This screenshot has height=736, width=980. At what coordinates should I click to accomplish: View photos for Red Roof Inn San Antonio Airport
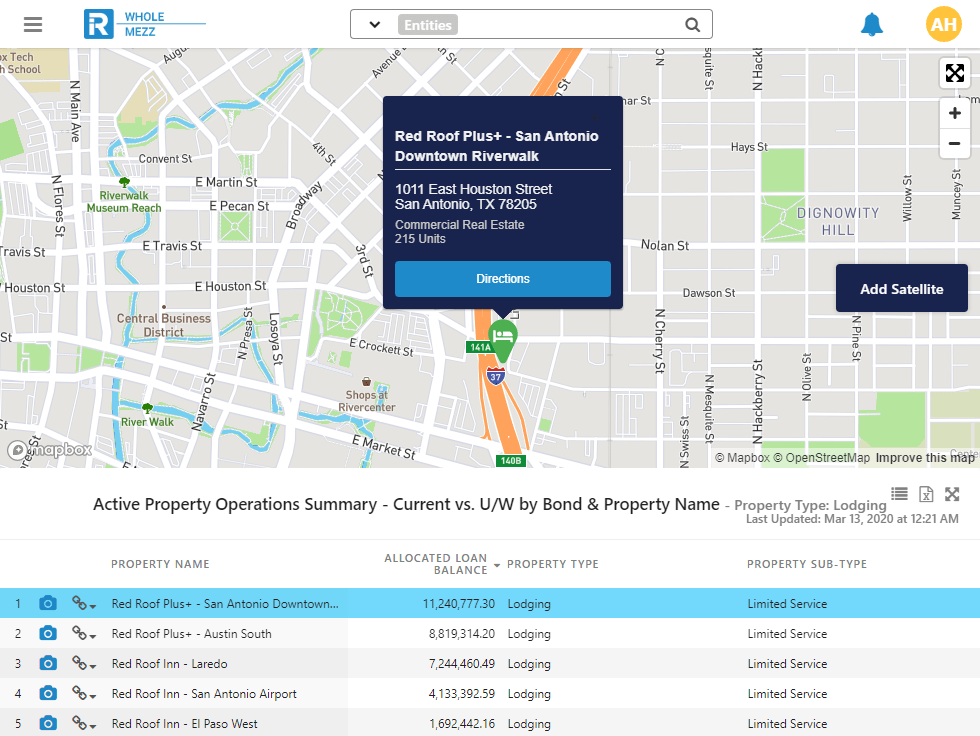48,693
